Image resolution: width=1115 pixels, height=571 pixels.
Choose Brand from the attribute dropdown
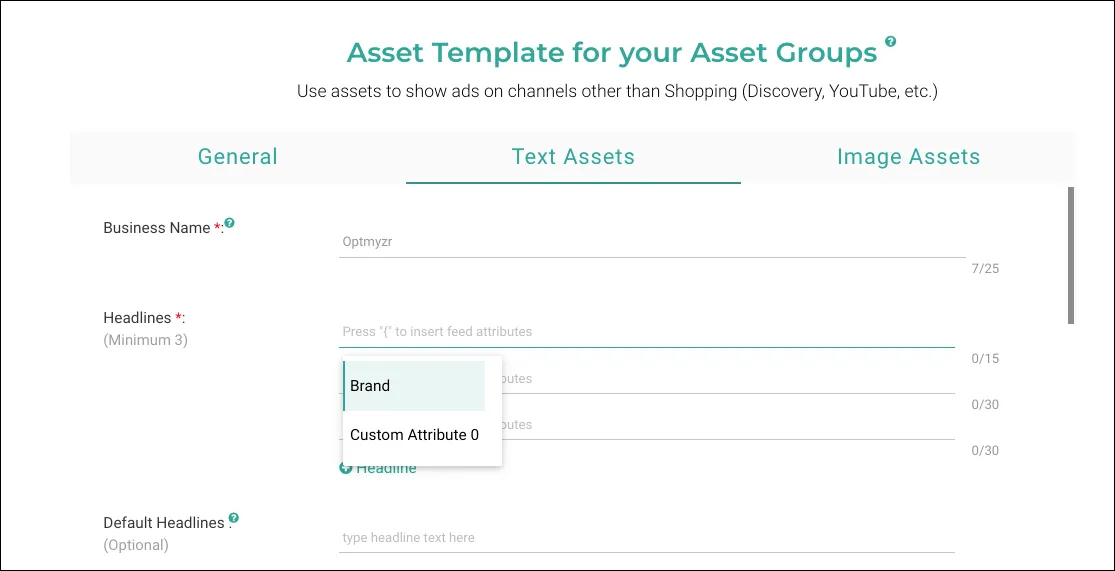(414, 386)
